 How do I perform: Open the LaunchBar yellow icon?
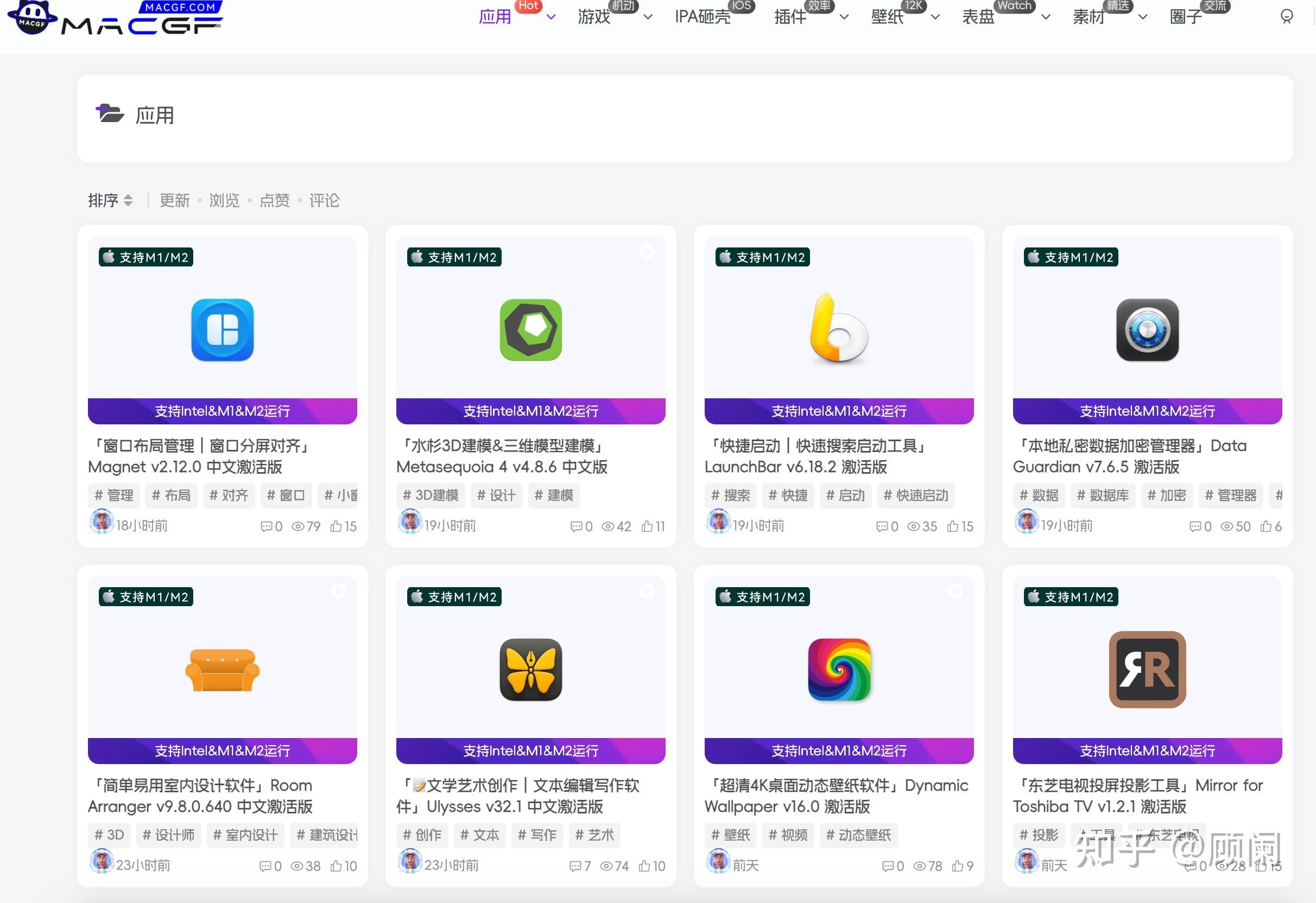click(839, 328)
